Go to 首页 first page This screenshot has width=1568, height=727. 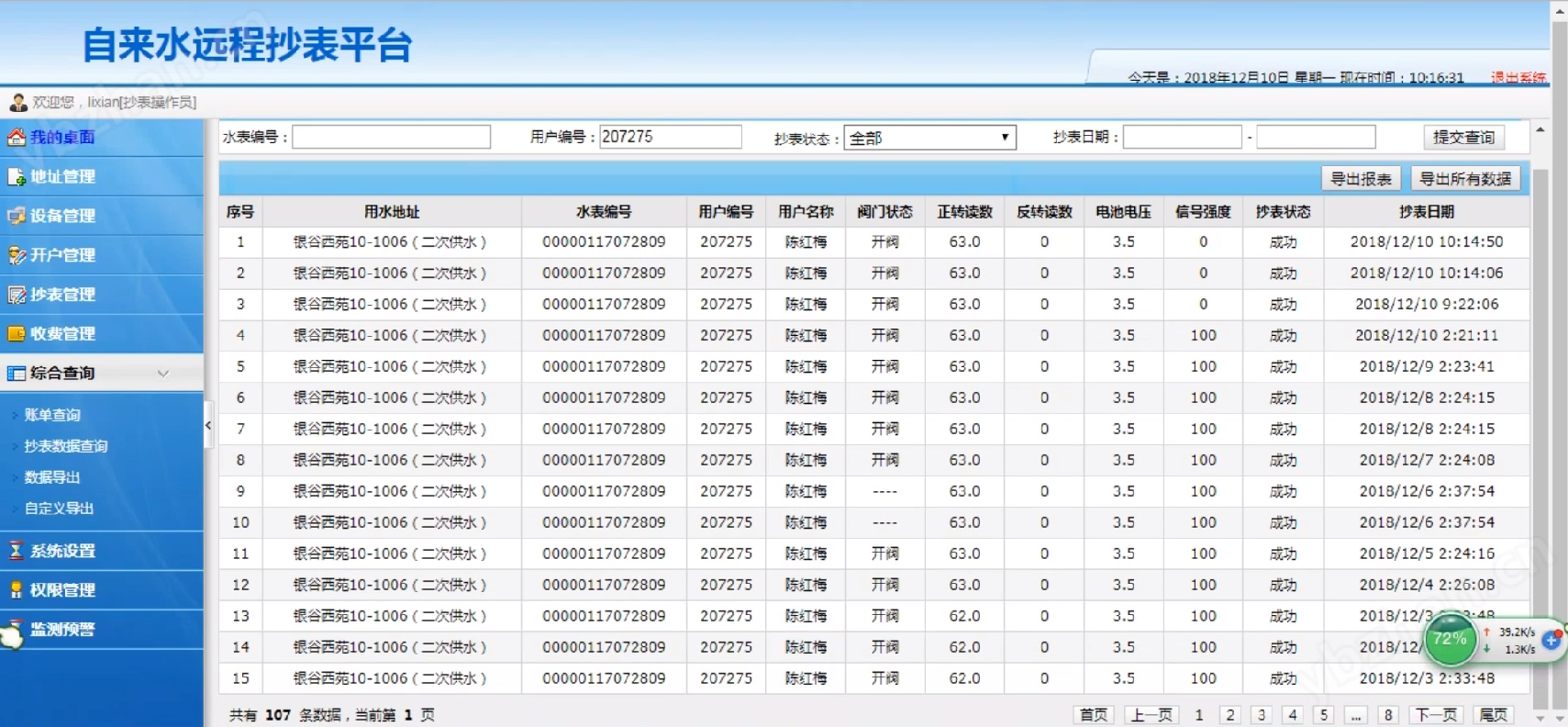1093,715
